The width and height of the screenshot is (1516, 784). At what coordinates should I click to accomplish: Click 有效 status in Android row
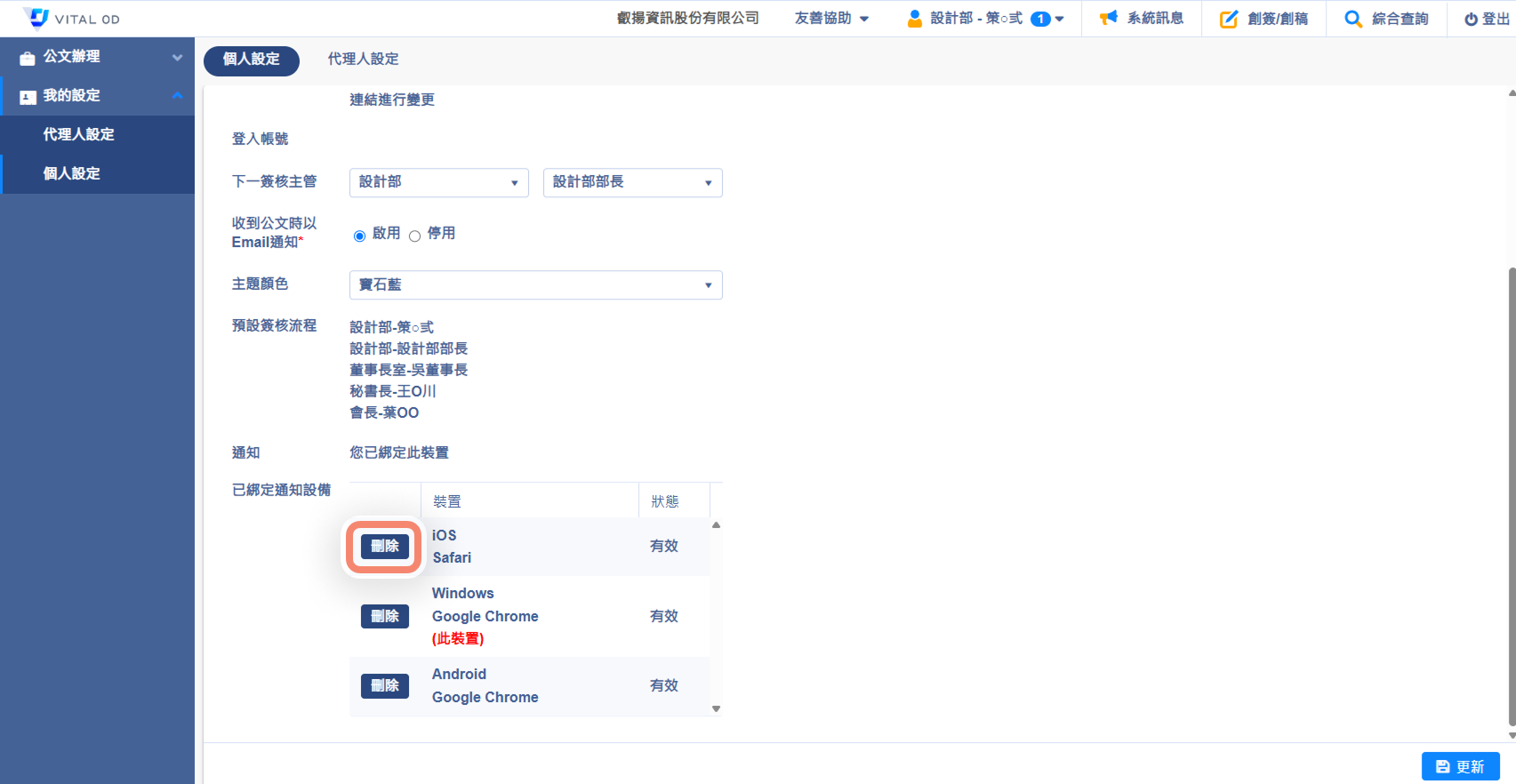click(664, 685)
